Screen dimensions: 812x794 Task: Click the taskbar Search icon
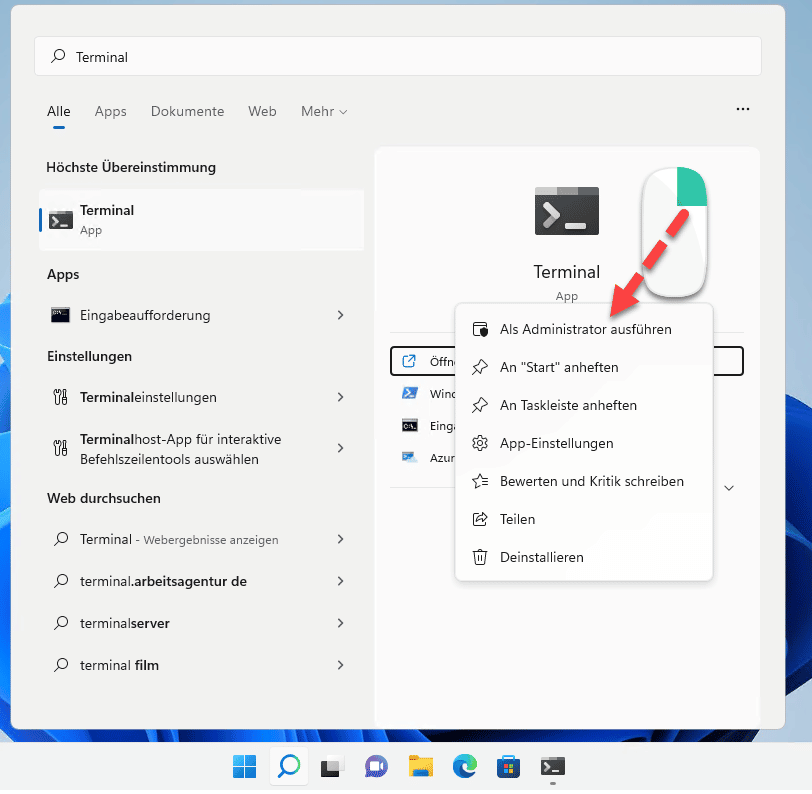pos(289,767)
